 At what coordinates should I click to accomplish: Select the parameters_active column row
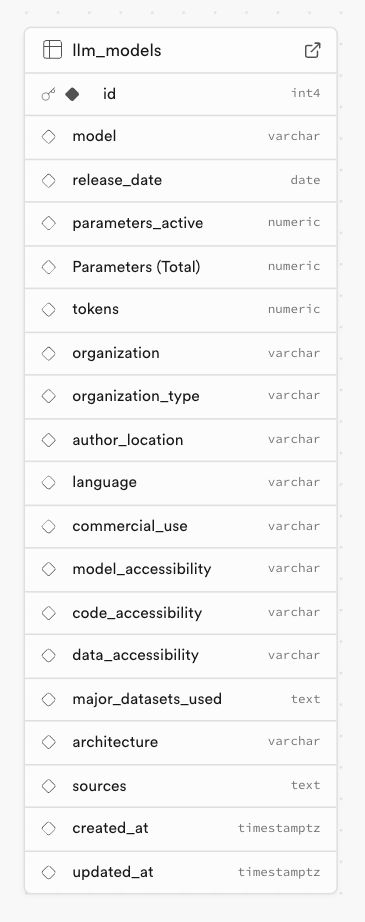point(180,223)
